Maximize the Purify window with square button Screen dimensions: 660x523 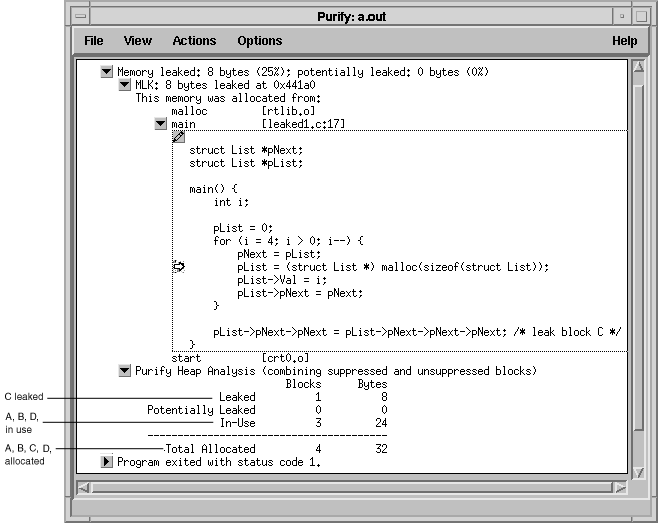tap(641, 16)
